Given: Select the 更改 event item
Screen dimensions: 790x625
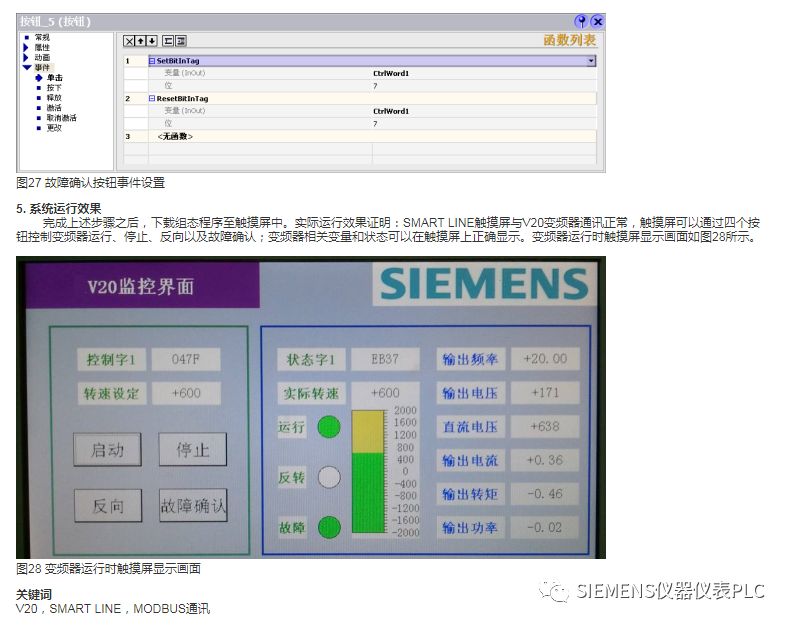Looking at the screenshot, I should (54, 128).
